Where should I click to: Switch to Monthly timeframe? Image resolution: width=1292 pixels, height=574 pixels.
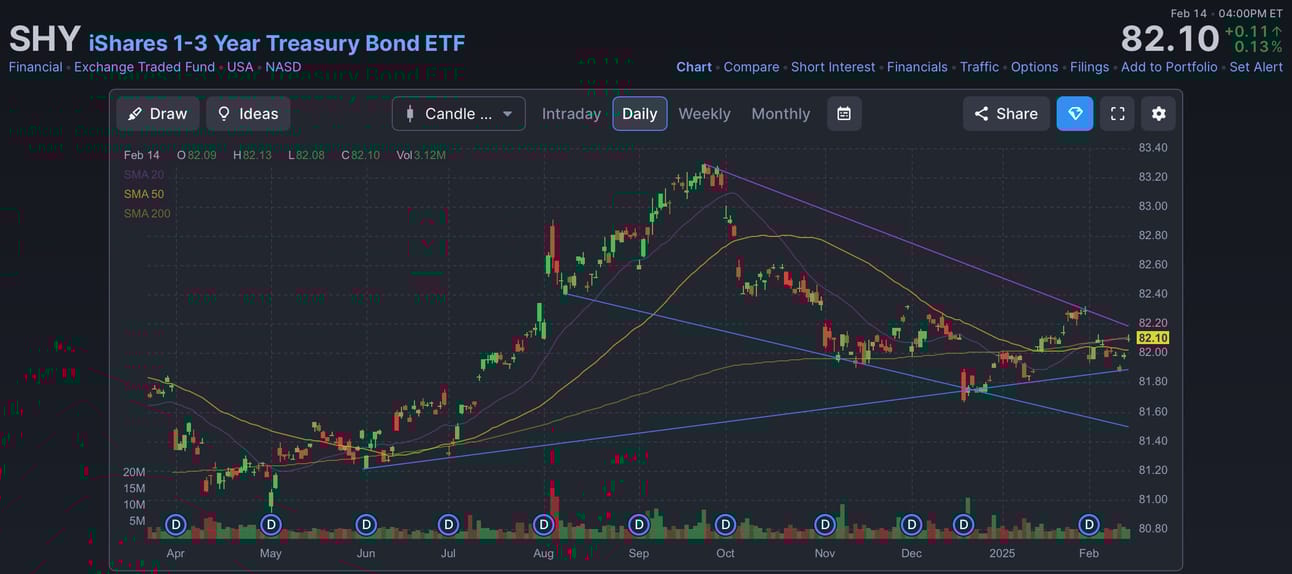click(781, 114)
